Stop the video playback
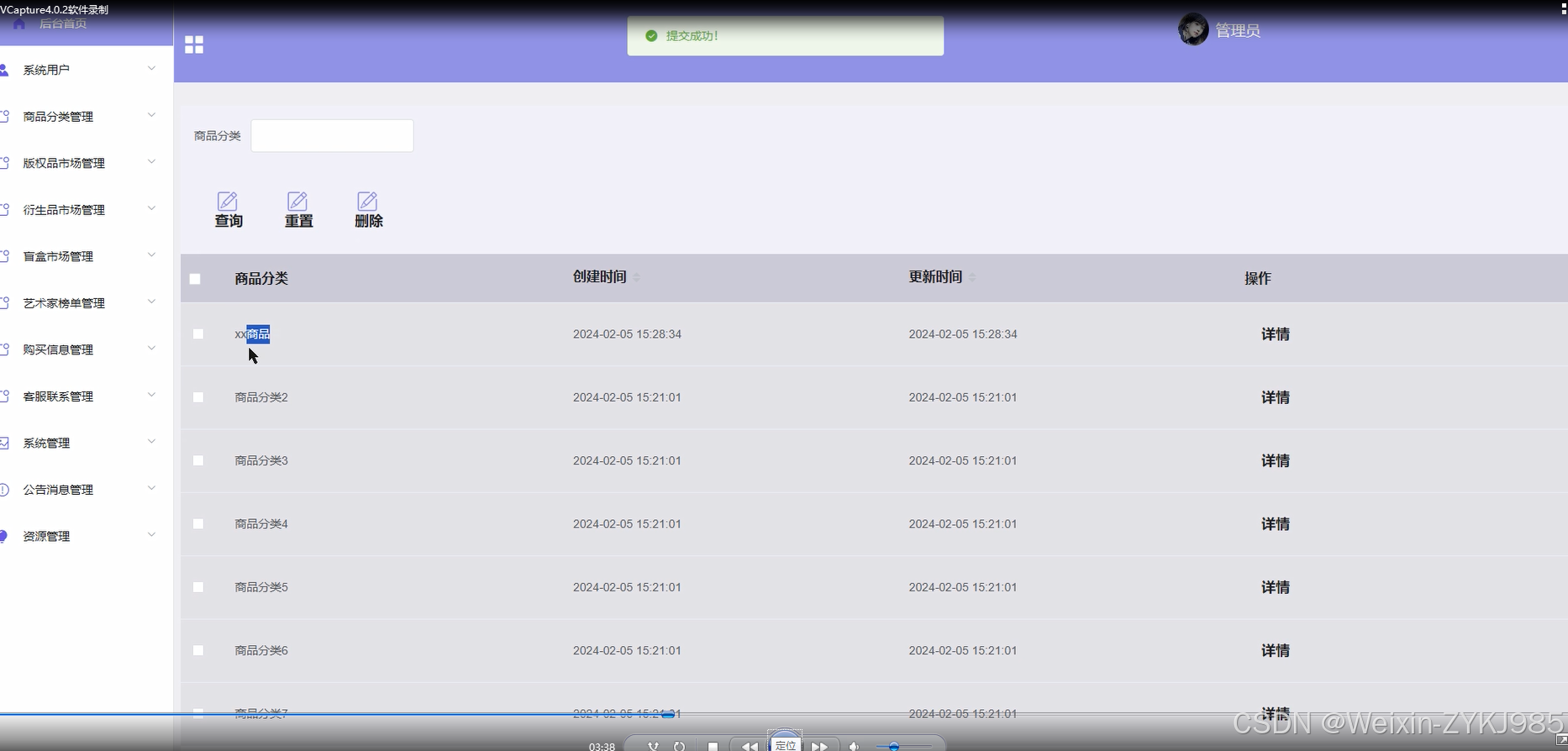Image resolution: width=1568 pixels, height=751 pixels. pos(713,746)
